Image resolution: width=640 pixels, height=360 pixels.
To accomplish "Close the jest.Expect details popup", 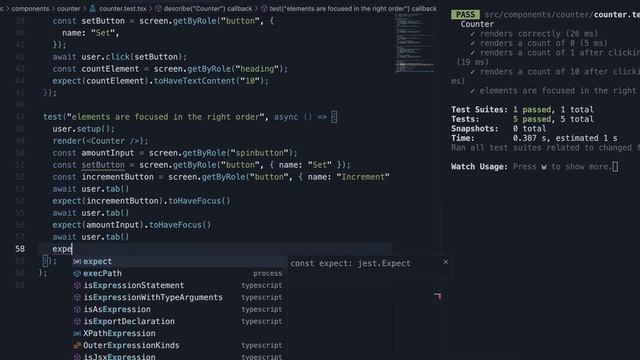I will click(446, 262).
